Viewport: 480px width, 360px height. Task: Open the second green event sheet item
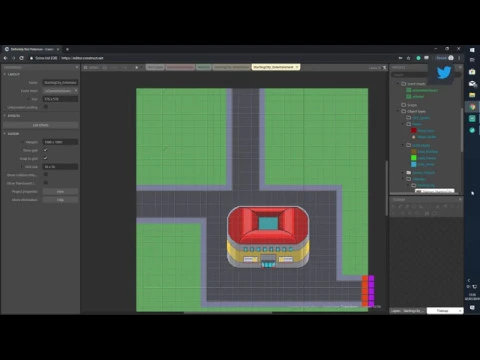415,97
